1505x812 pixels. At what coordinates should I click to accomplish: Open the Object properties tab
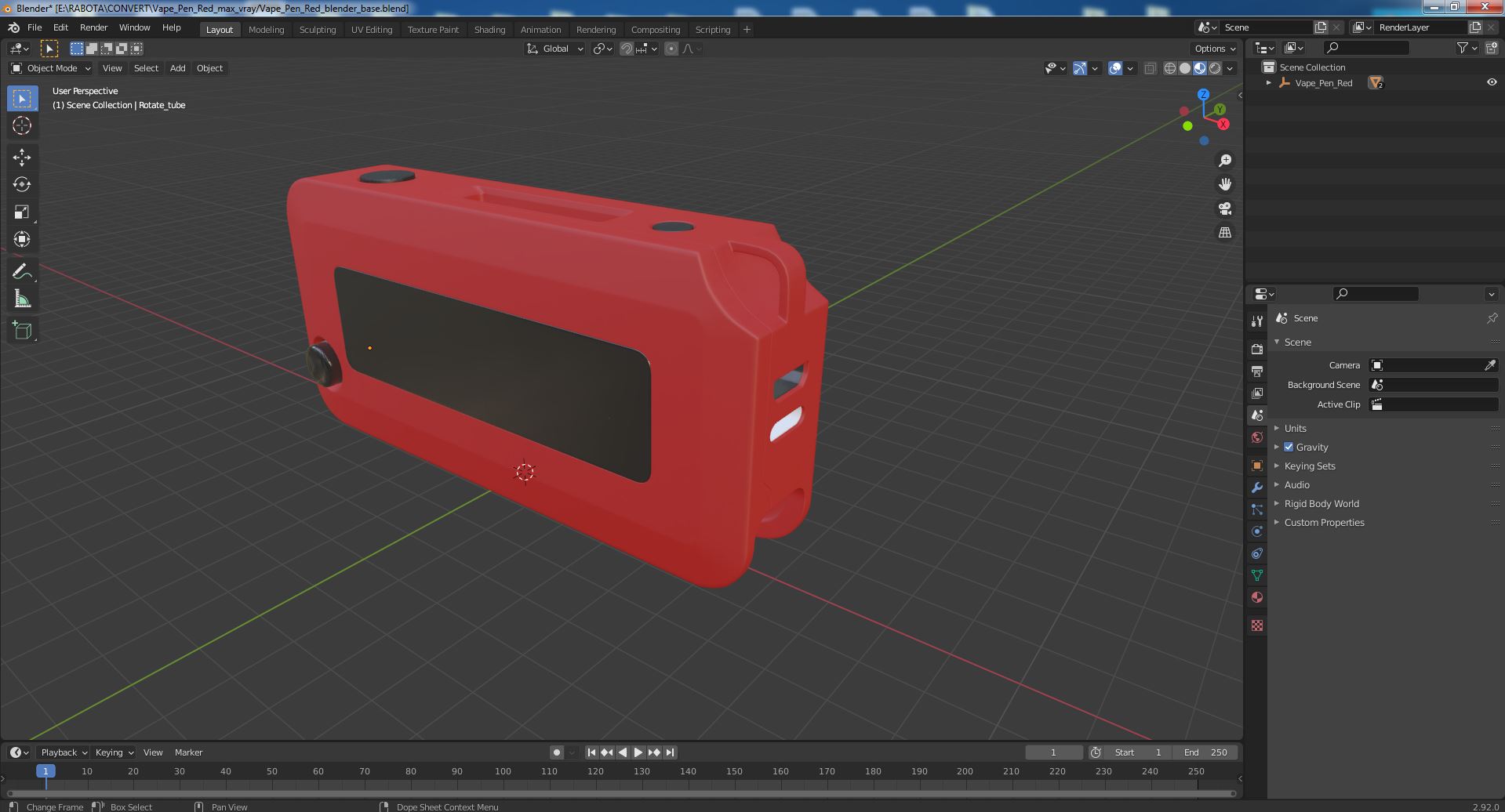1257,466
